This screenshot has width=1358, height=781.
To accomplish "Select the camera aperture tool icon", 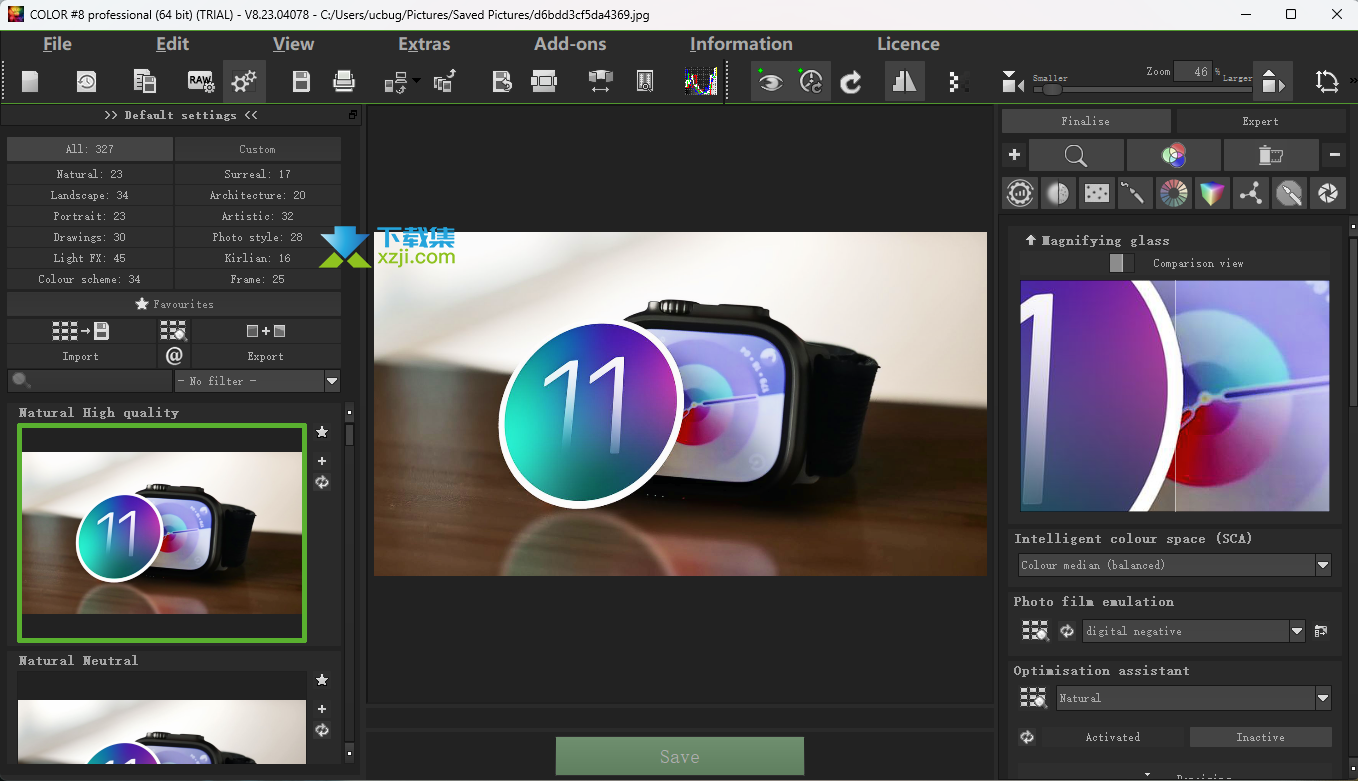I will [1328, 193].
